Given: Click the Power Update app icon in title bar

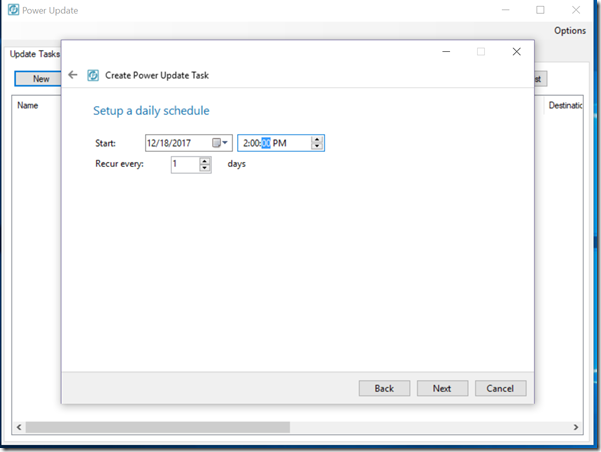Looking at the screenshot, I should click(x=13, y=10).
